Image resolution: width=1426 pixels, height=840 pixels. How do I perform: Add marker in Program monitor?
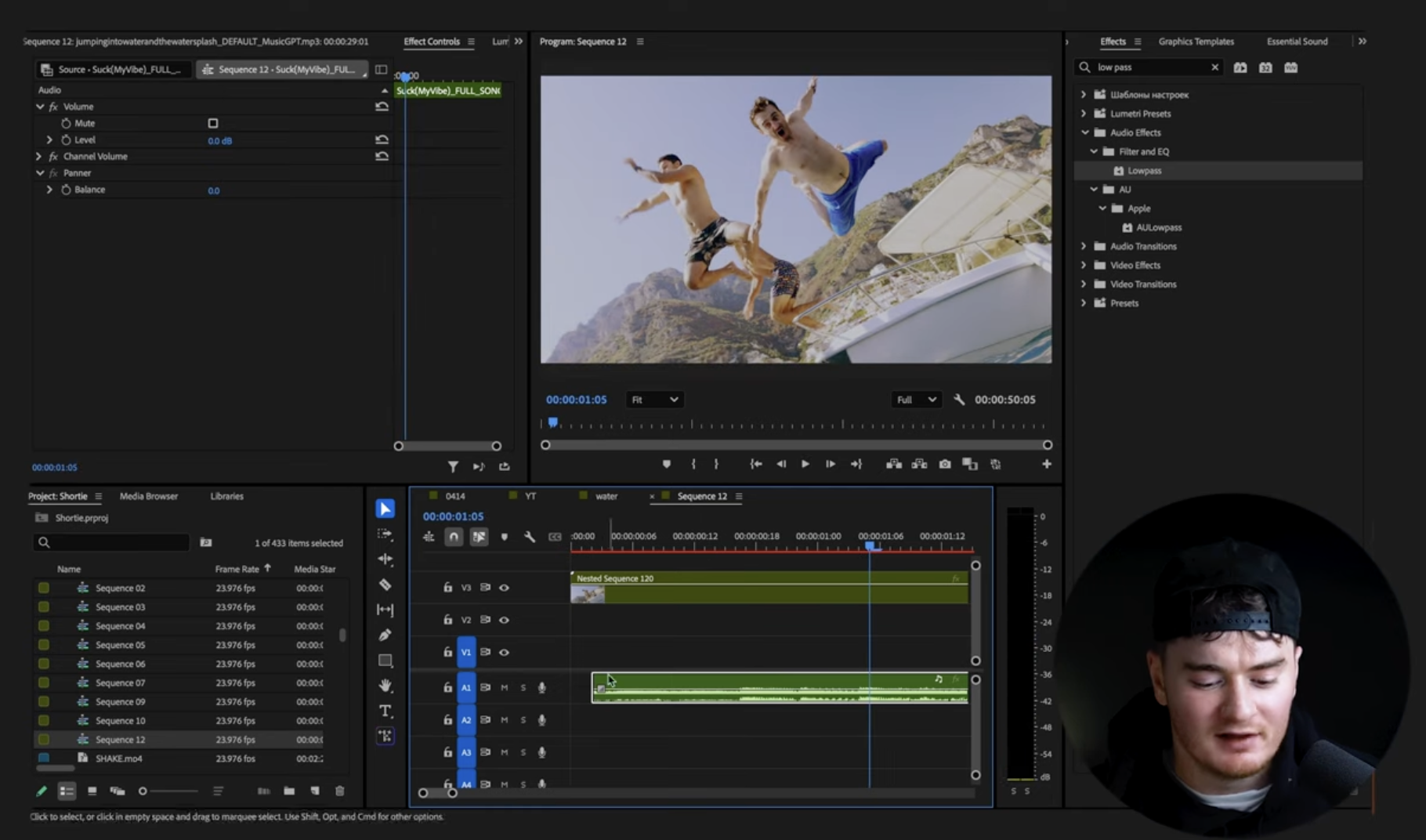666,464
